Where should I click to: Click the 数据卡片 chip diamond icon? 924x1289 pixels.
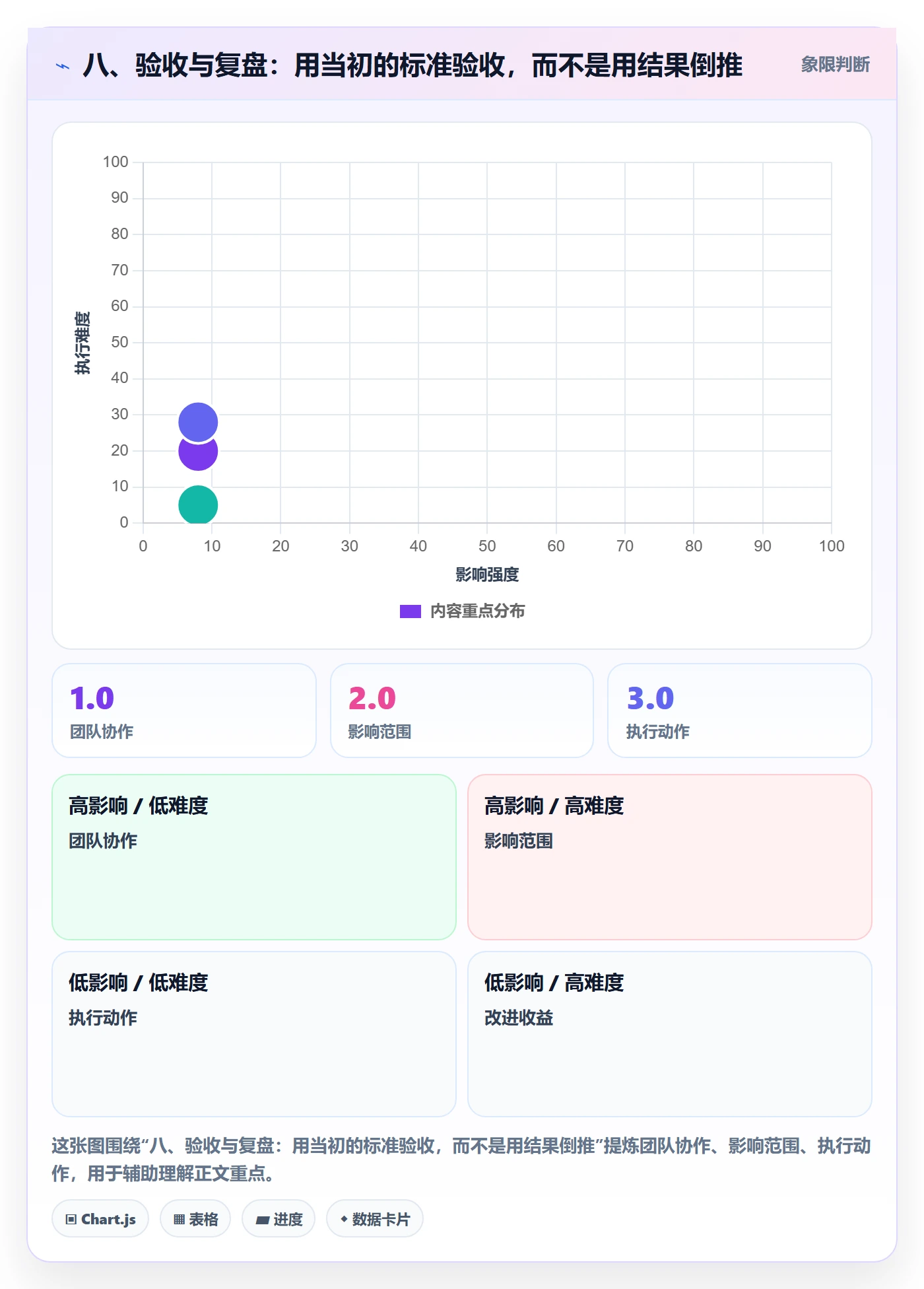(x=344, y=1219)
